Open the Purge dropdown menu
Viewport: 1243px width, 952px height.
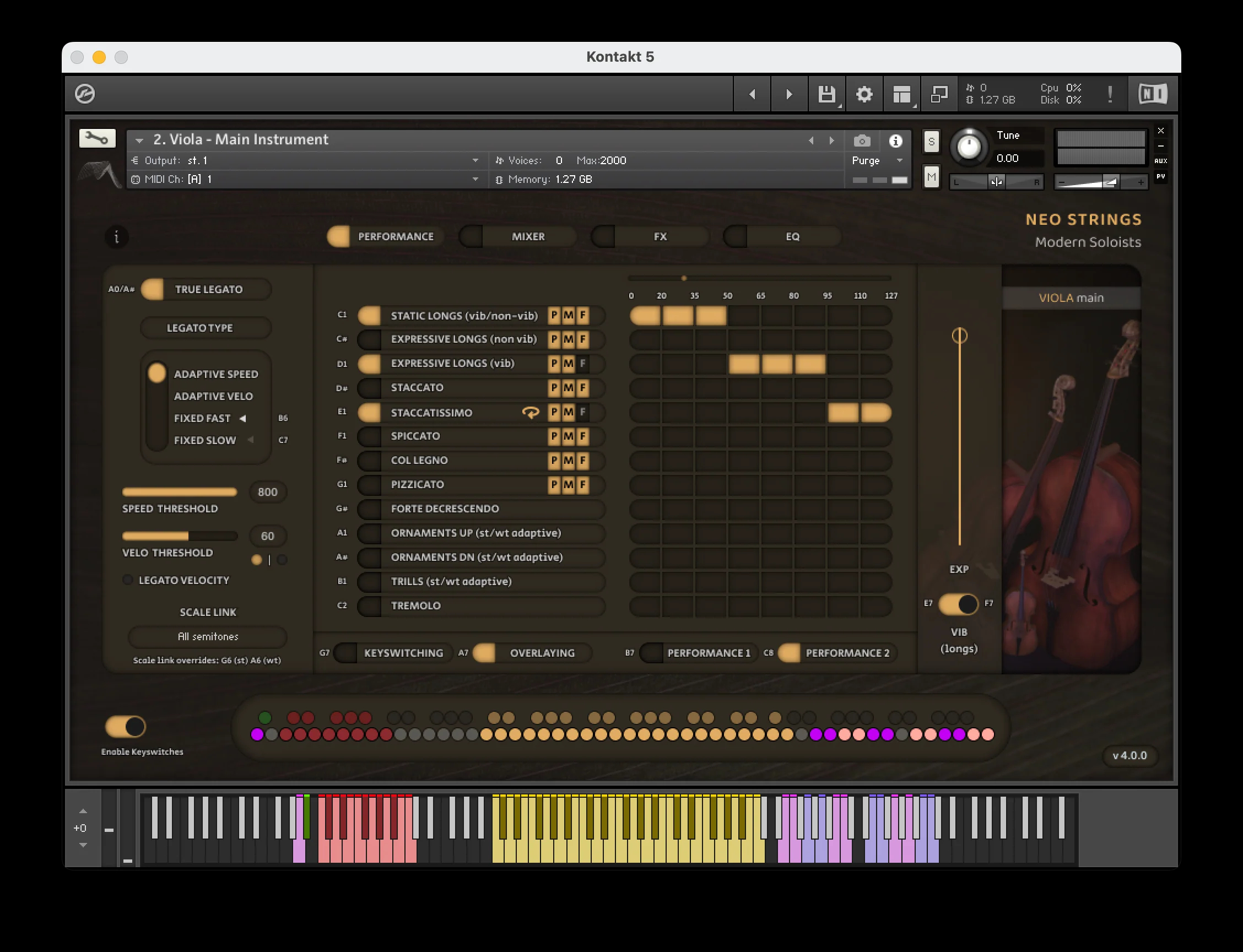(x=900, y=161)
